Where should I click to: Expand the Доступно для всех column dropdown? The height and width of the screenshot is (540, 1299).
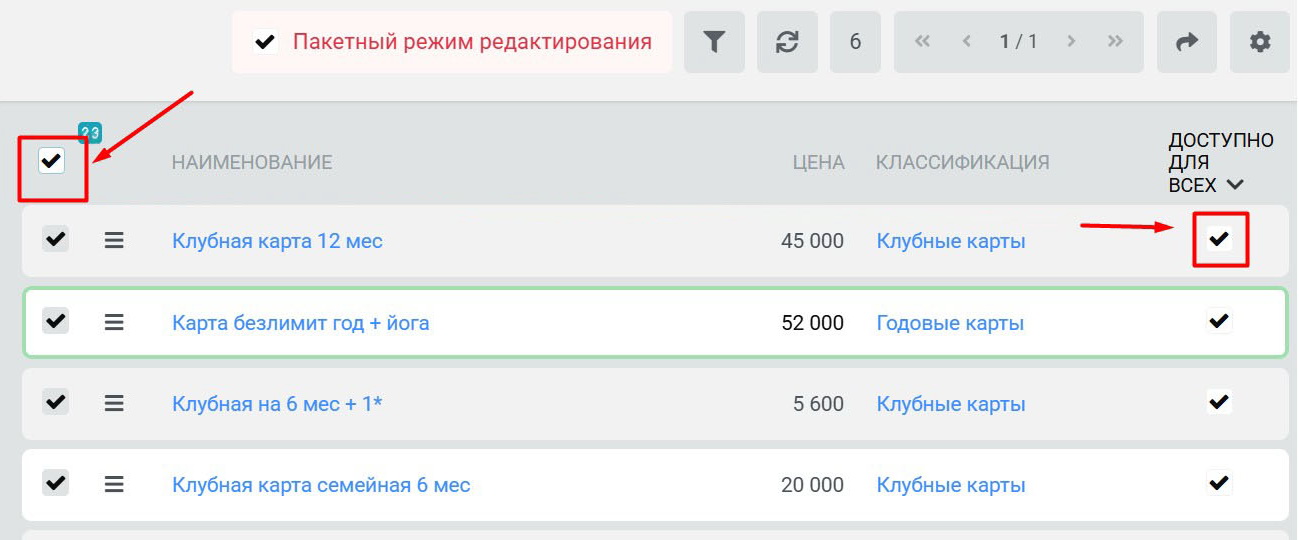(1234, 185)
